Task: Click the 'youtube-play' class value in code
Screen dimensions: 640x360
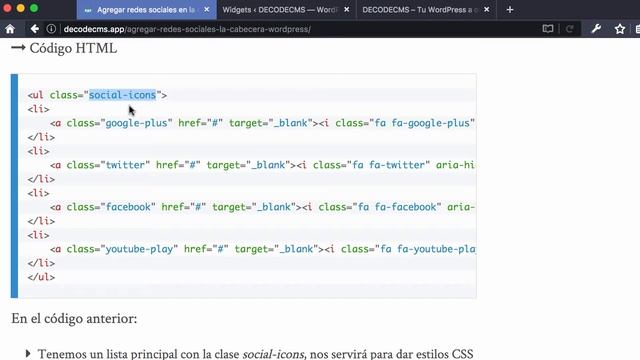Action: point(139,249)
